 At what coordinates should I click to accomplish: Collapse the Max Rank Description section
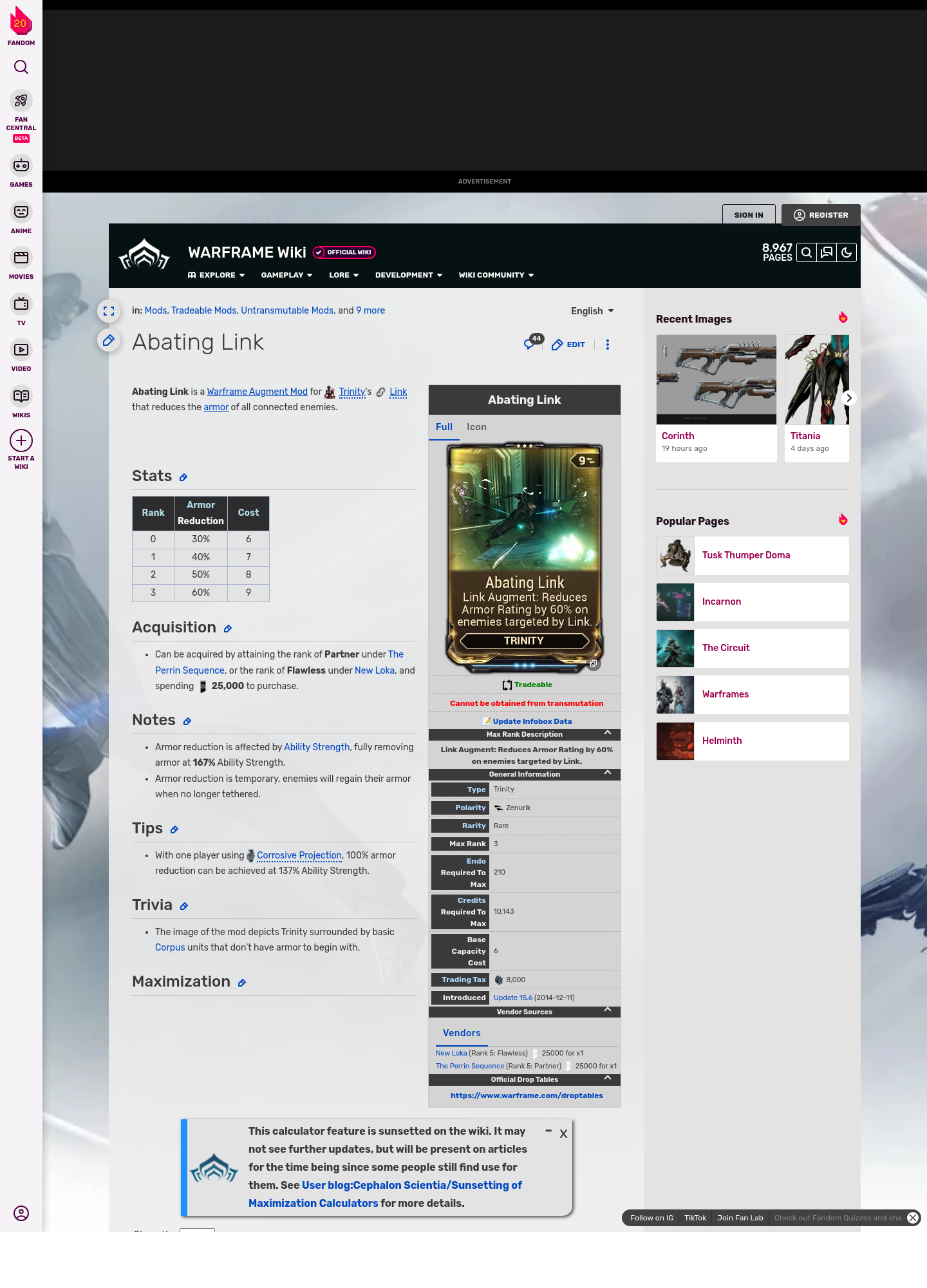[607, 734]
